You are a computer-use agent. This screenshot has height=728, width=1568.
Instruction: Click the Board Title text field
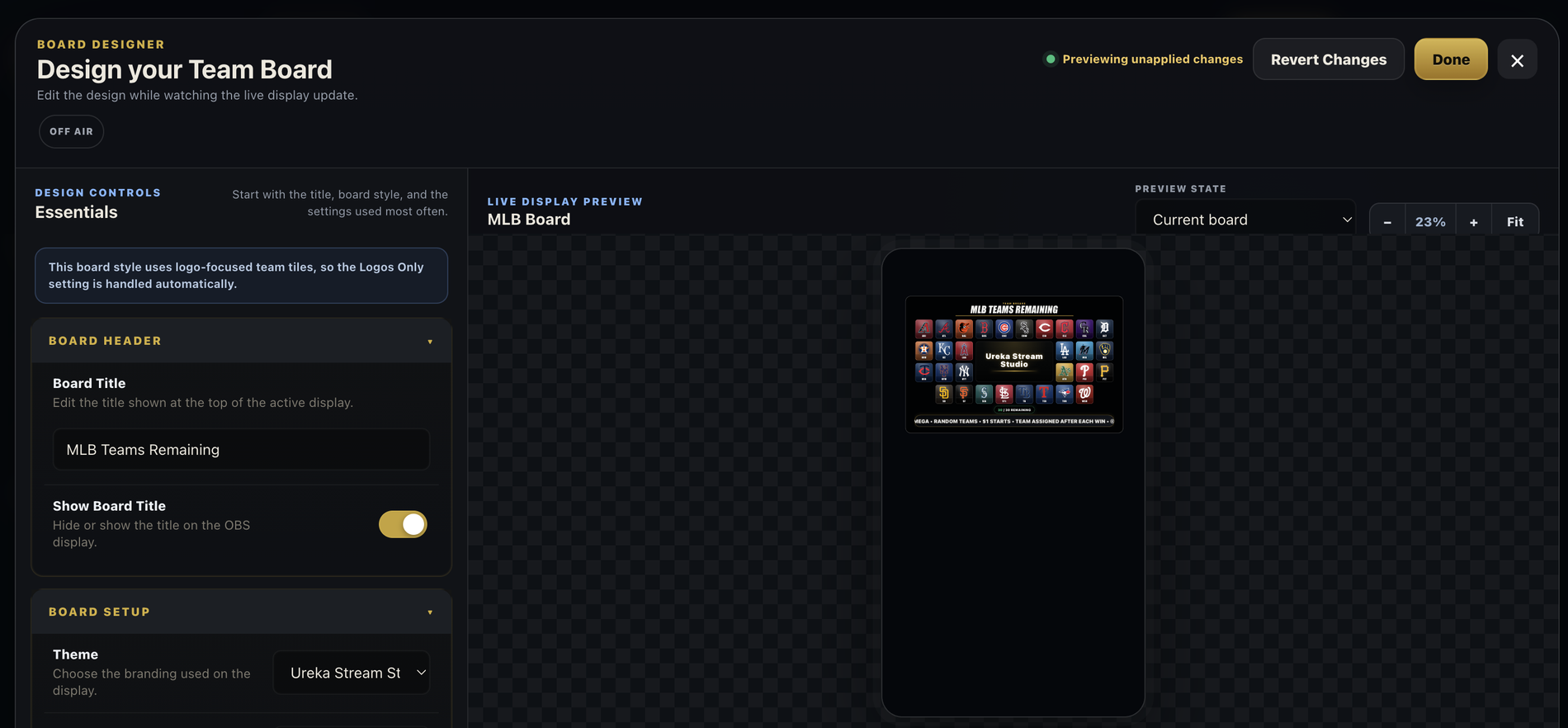point(241,450)
